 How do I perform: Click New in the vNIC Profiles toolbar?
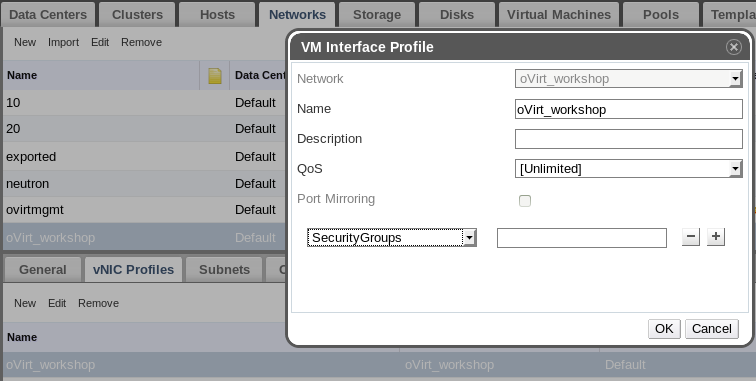coord(25,303)
